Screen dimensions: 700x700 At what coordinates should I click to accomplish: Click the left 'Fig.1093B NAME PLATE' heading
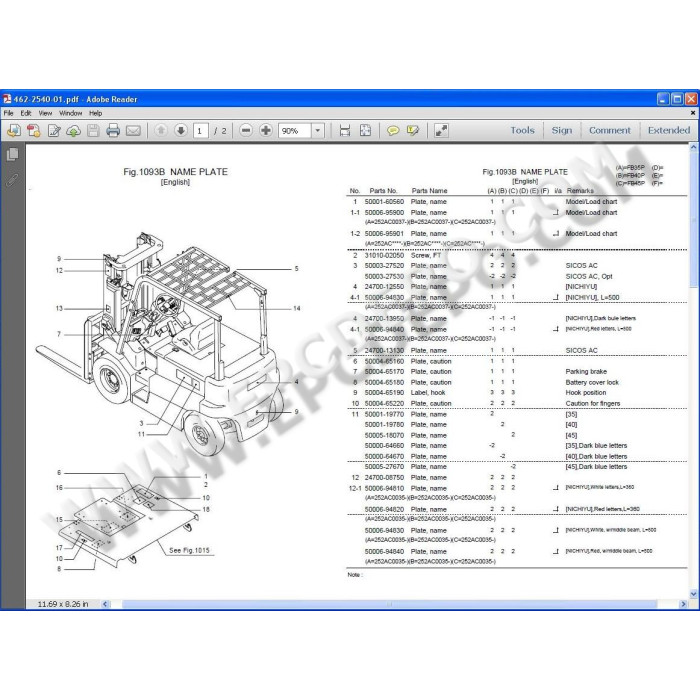[x=175, y=172]
